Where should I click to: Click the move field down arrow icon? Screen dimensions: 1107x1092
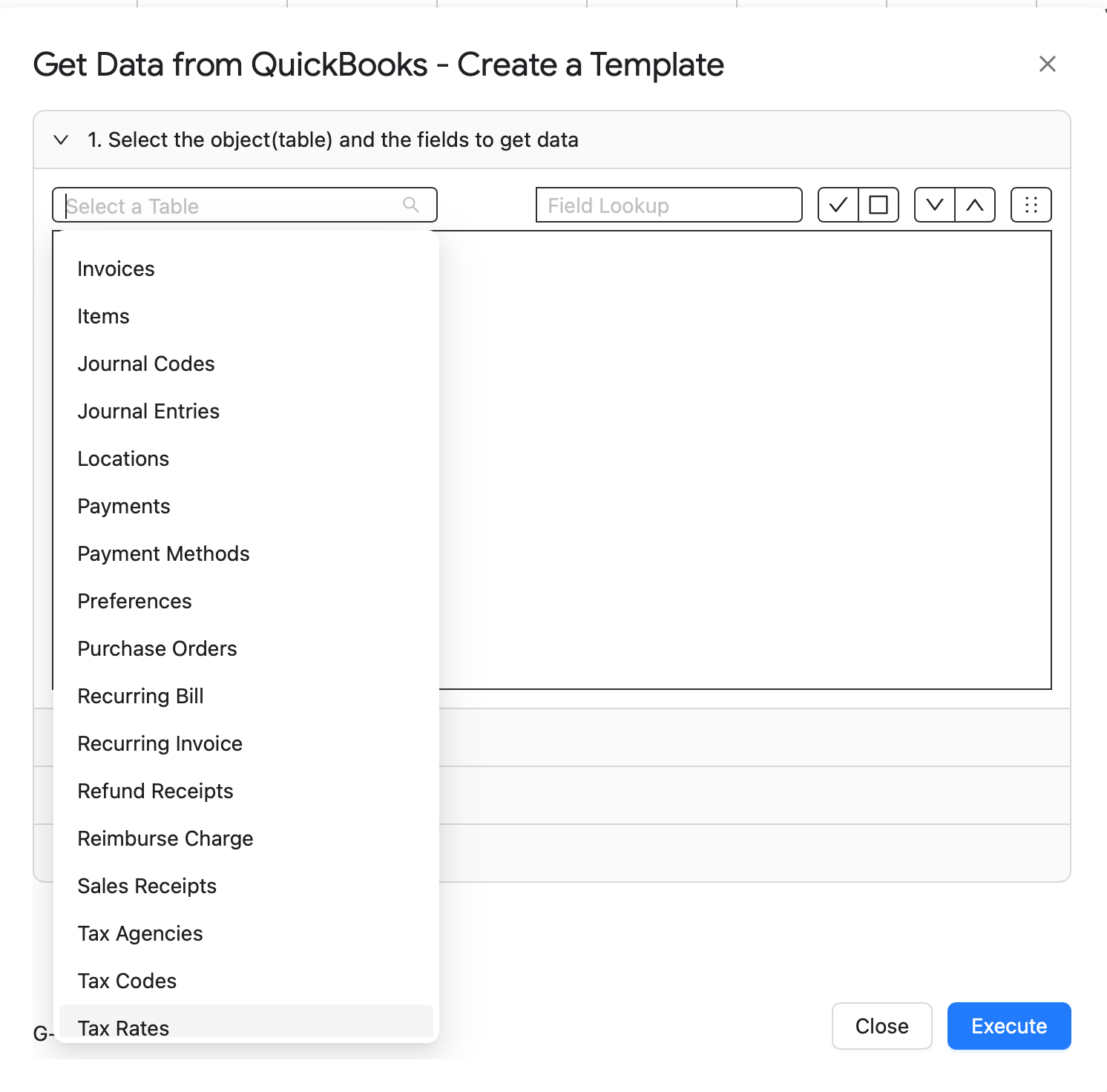pyautogui.click(x=935, y=205)
